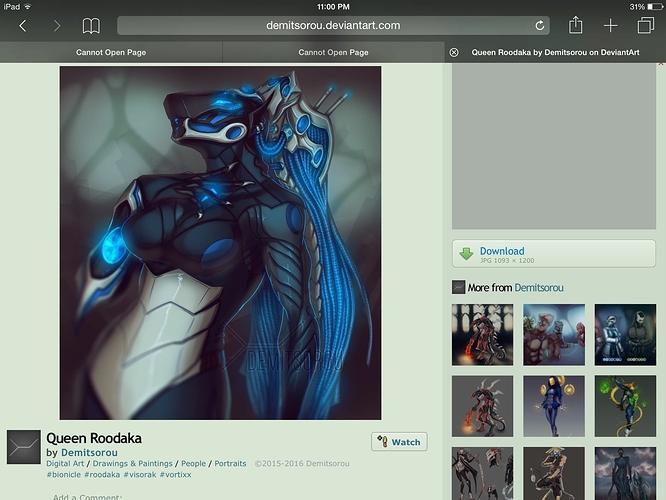
Task: Open the #bionicle tag
Action: click(63, 475)
